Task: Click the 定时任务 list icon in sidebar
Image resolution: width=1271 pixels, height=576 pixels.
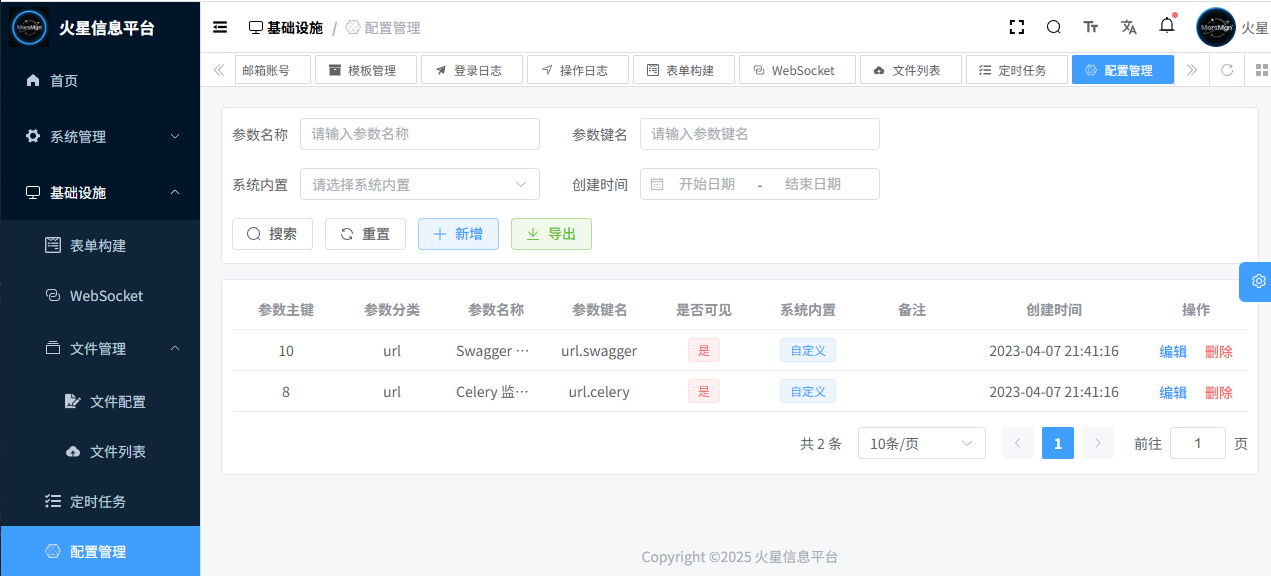Action: point(53,501)
